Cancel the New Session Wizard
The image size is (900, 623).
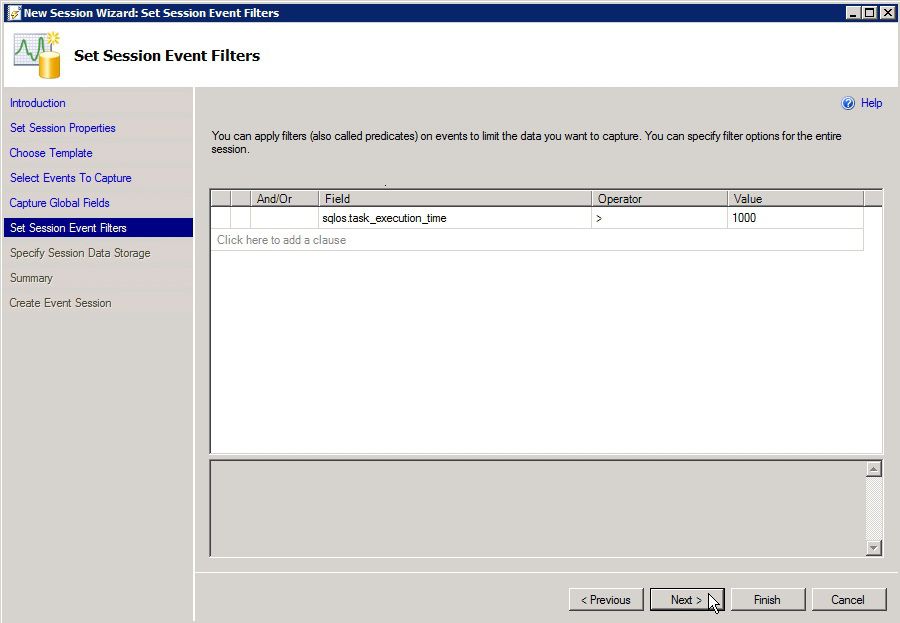pyautogui.click(x=848, y=600)
